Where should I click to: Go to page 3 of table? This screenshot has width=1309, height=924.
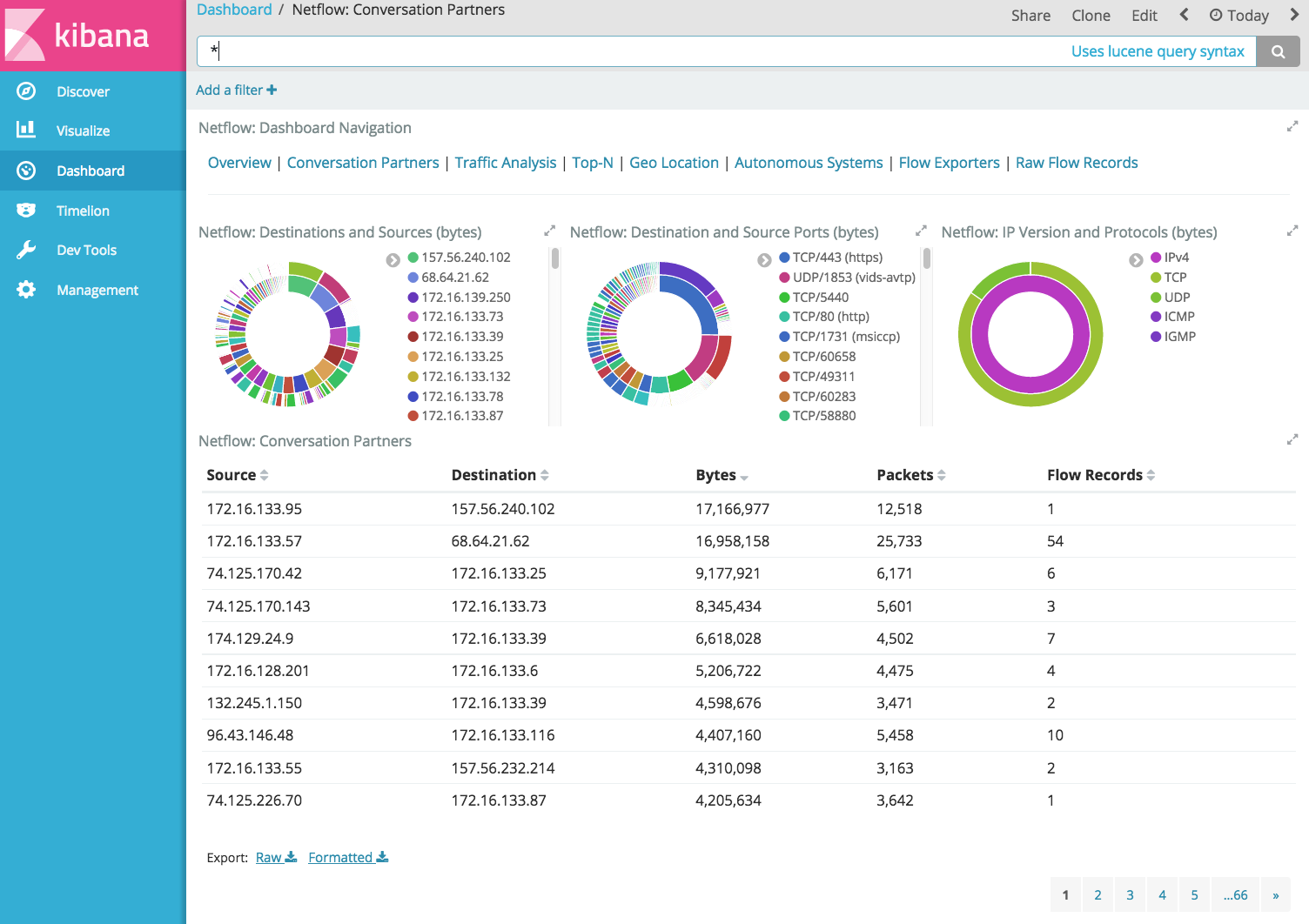point(1130,894)
